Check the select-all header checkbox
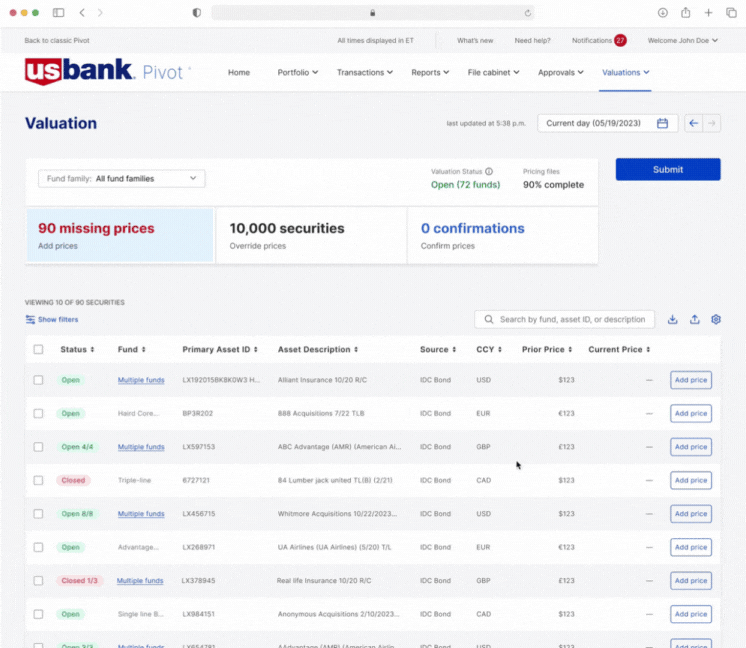 coord(38,349)
